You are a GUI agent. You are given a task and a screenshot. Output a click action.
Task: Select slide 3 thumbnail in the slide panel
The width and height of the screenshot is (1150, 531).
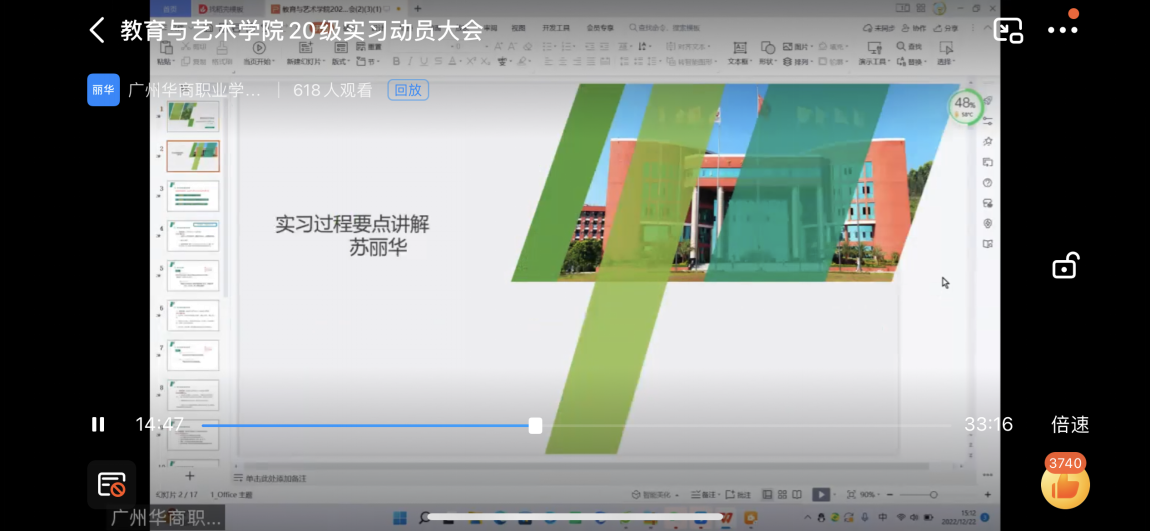pos(193,196)
